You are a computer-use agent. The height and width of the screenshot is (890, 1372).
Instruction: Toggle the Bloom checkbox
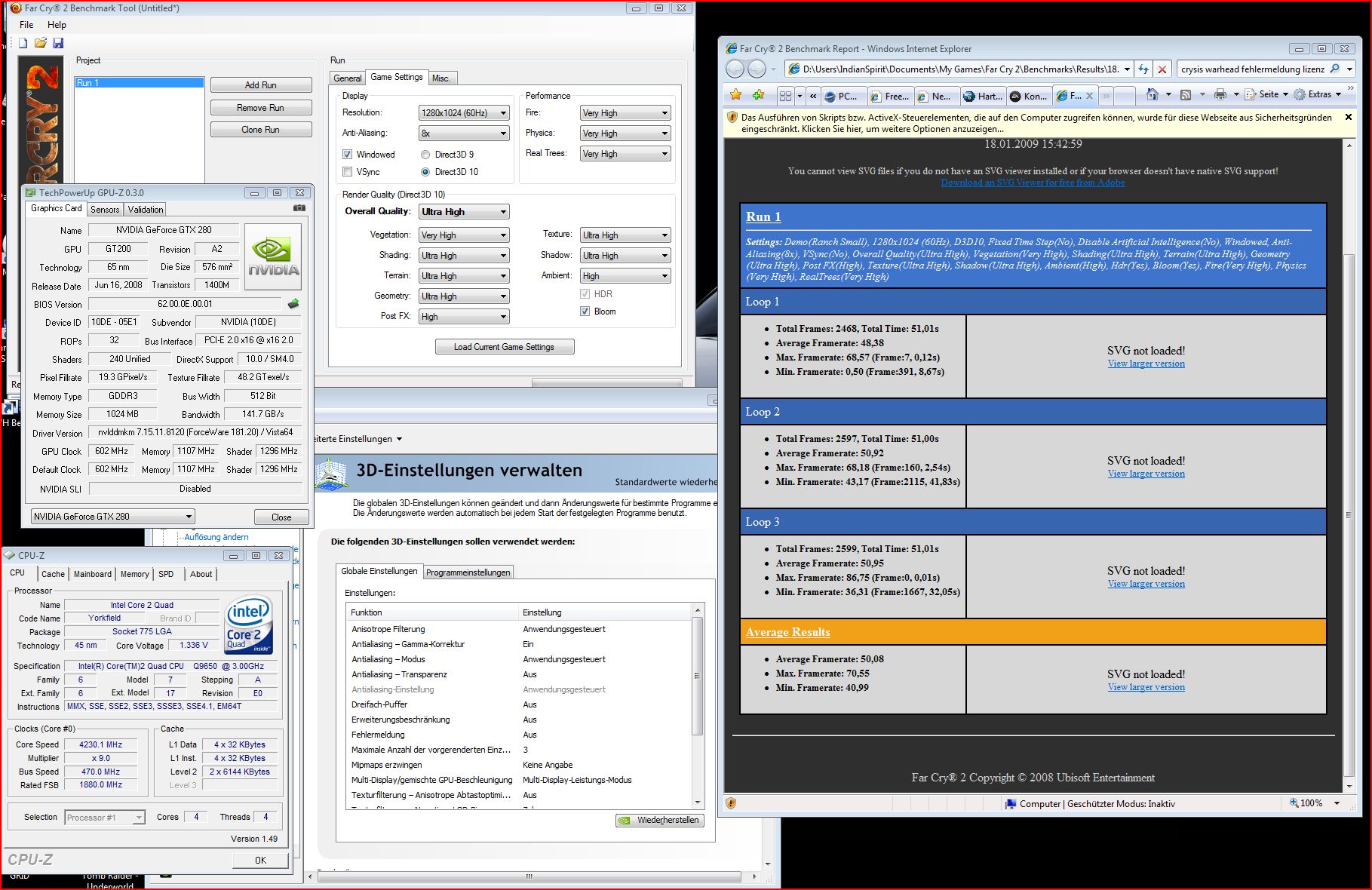[585, 311]
